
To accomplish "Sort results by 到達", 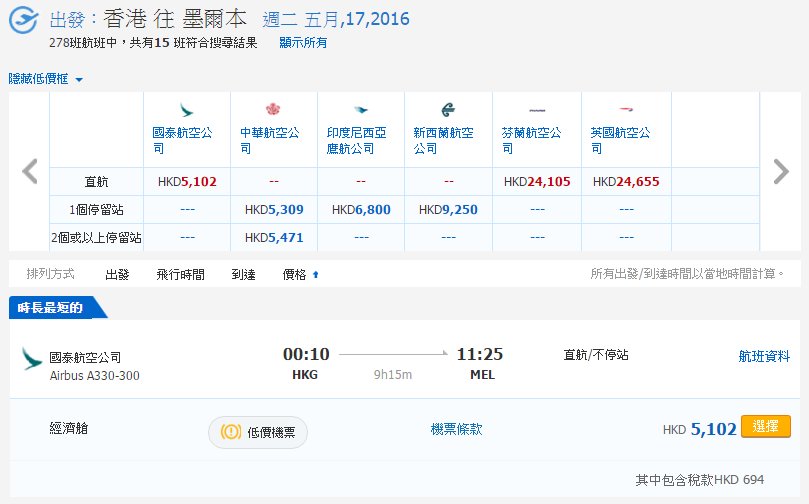I will click(x=244, y=274).
